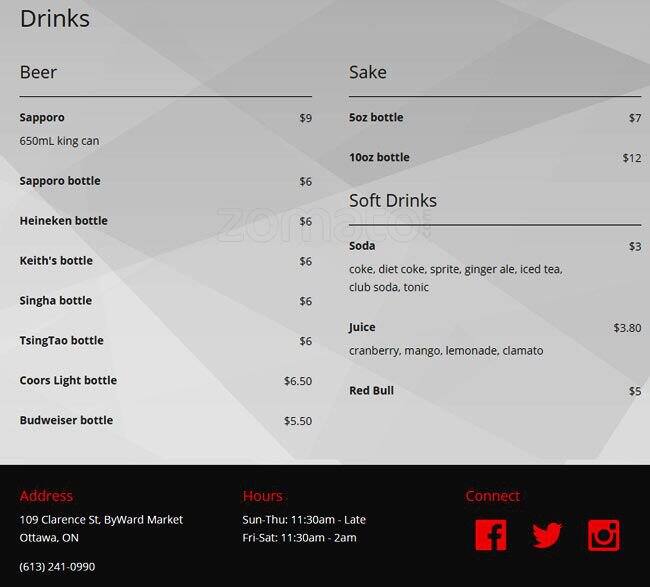Select Coors Light bottle item
The height and width of the screenshot is (587, 650).
[68, 381]
